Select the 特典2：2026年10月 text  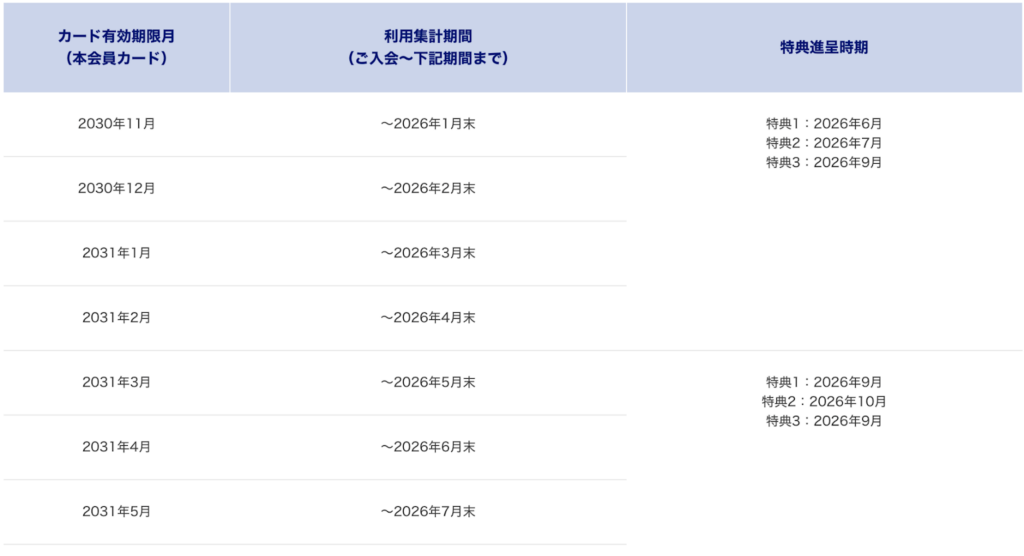(x=824, y=401)
